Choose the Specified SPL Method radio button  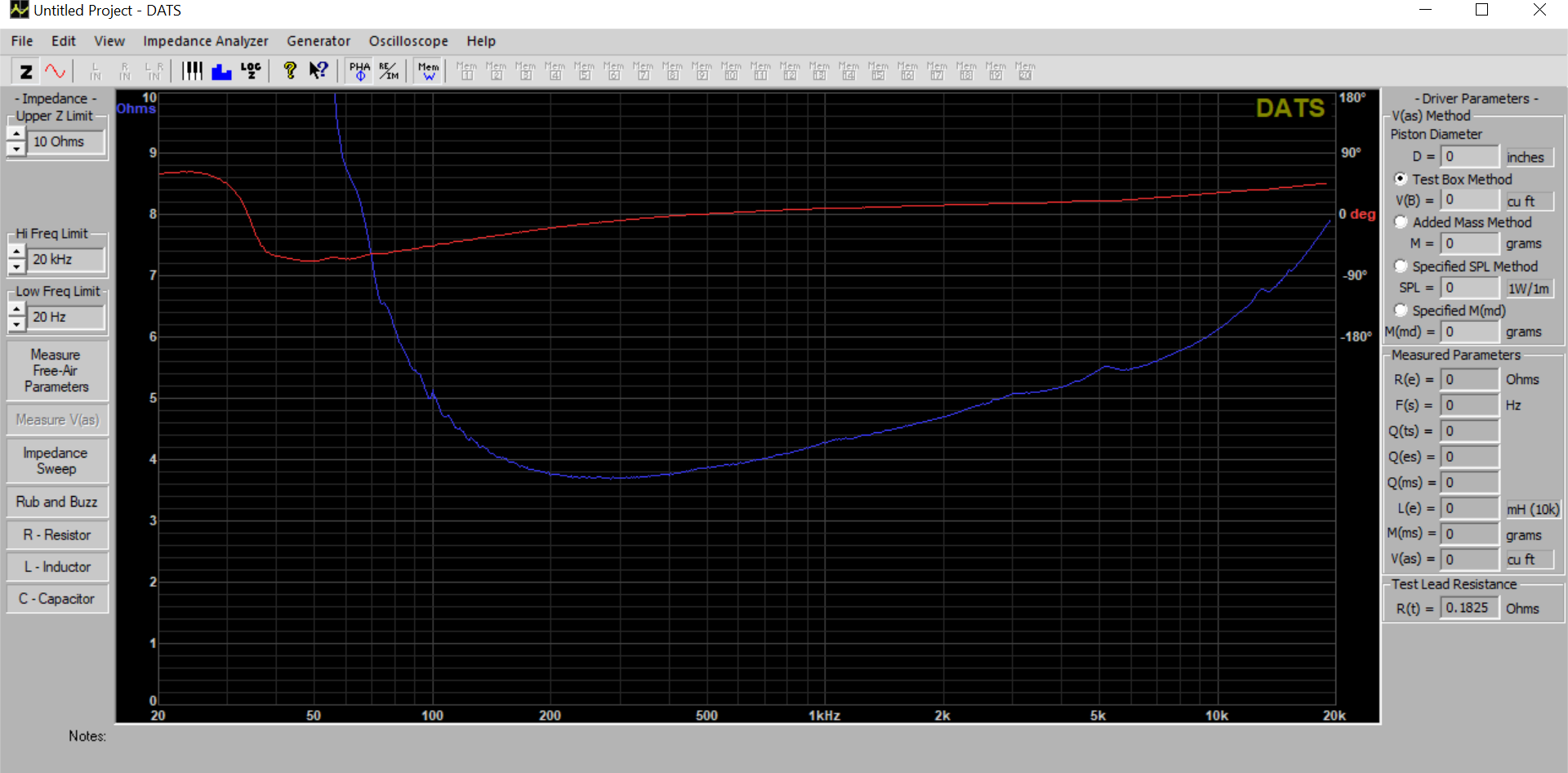coord(1401,266)
